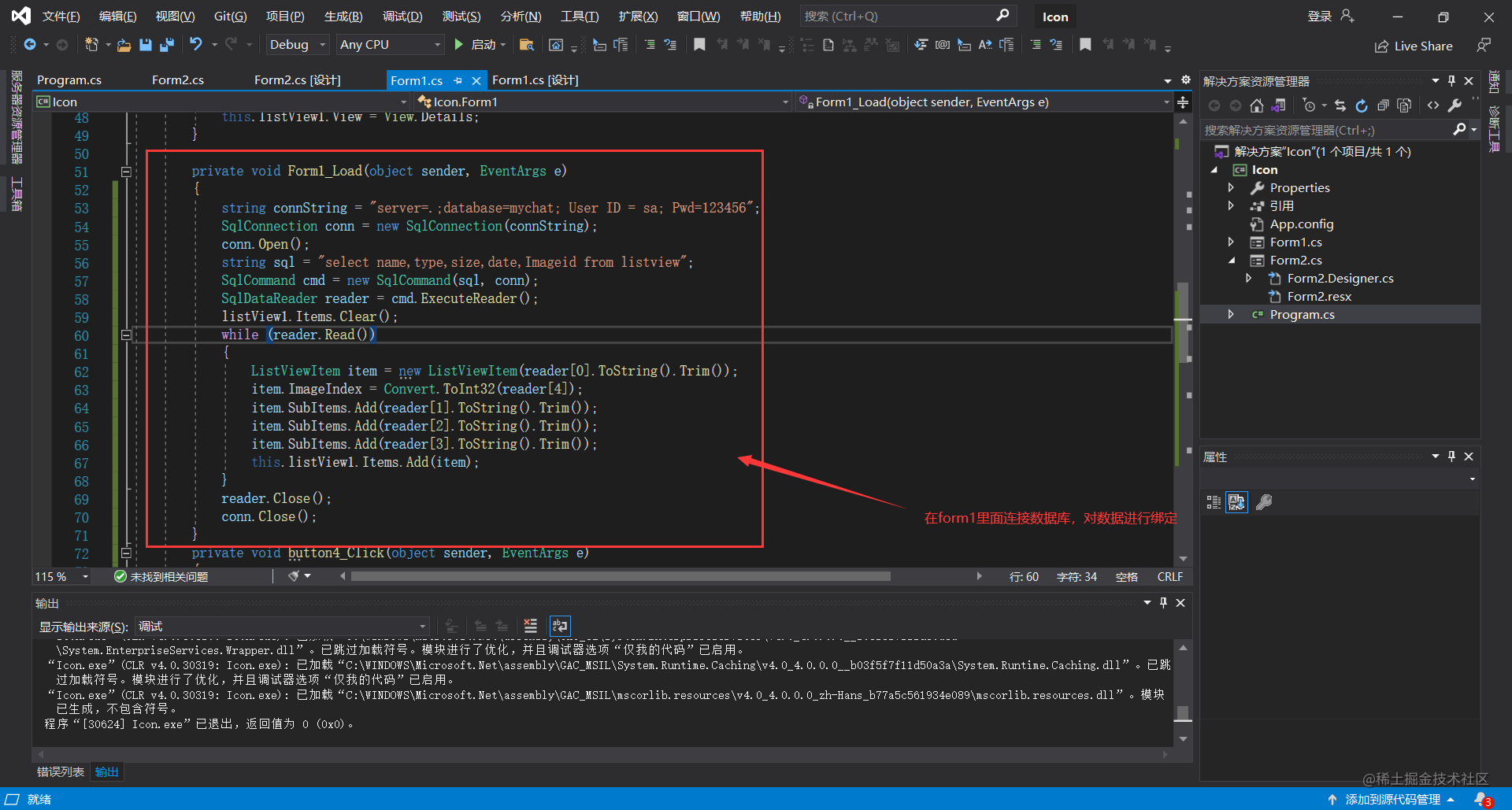Open the Icon project scope dropdown
This screenshot has width=1512, height=810.
click(222, 102)
